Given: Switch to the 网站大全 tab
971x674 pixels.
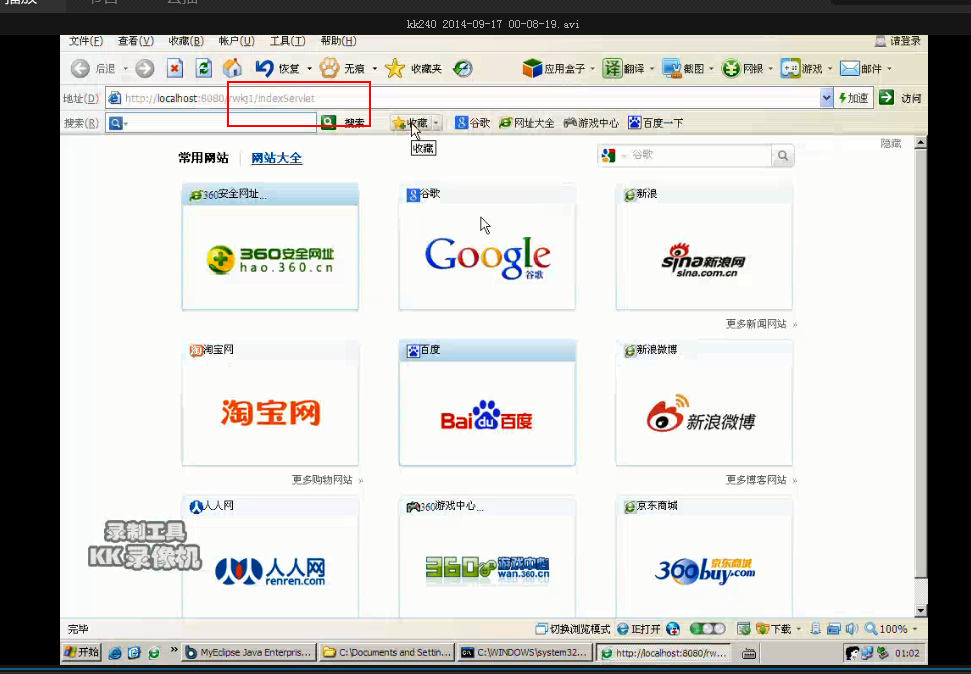Looking at the screenshot, I should (277, 158).
